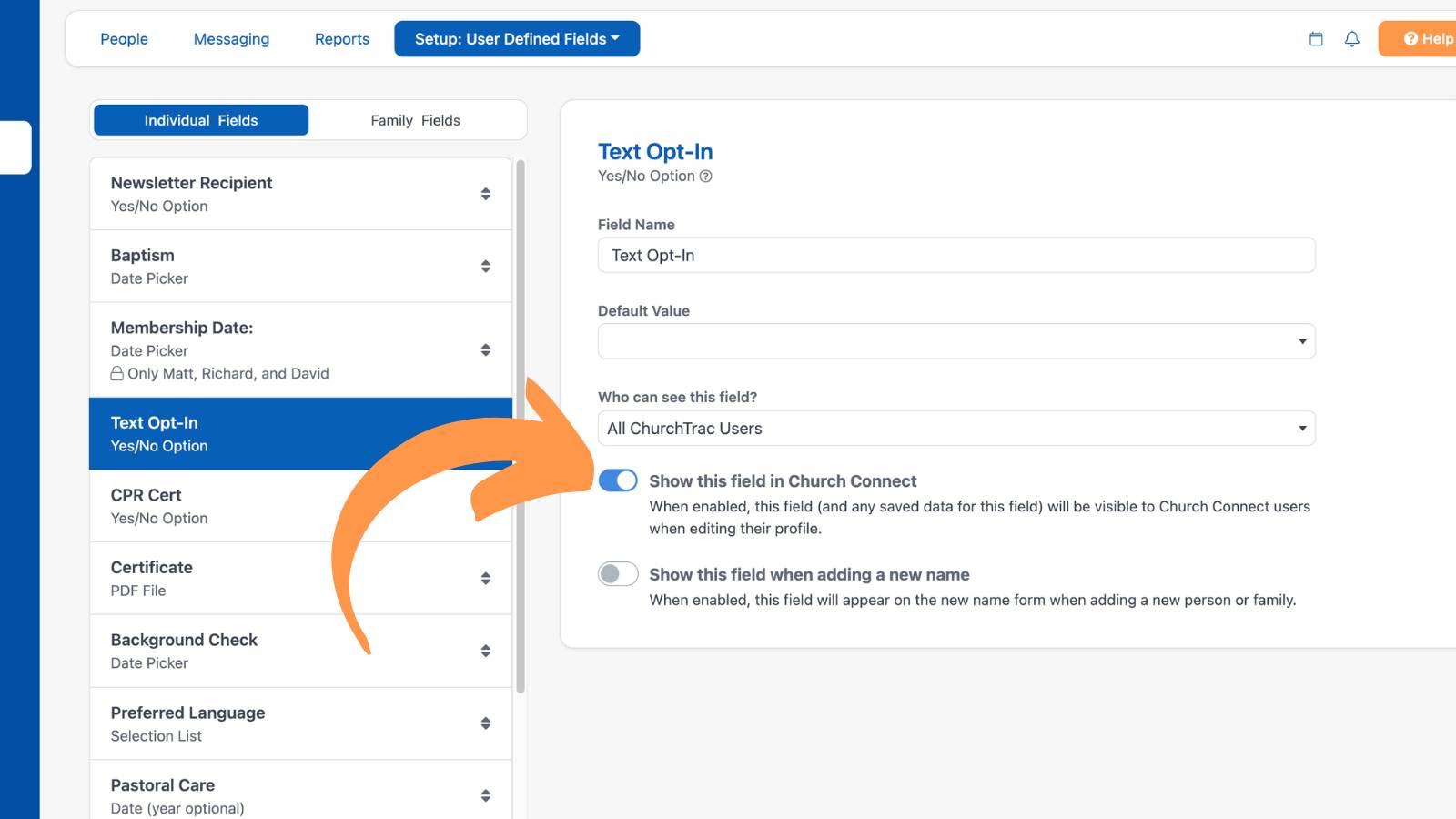This screenshot has height=819, width=1456.
Task: Switch to Family Fields tab
Action: (415, 120)
